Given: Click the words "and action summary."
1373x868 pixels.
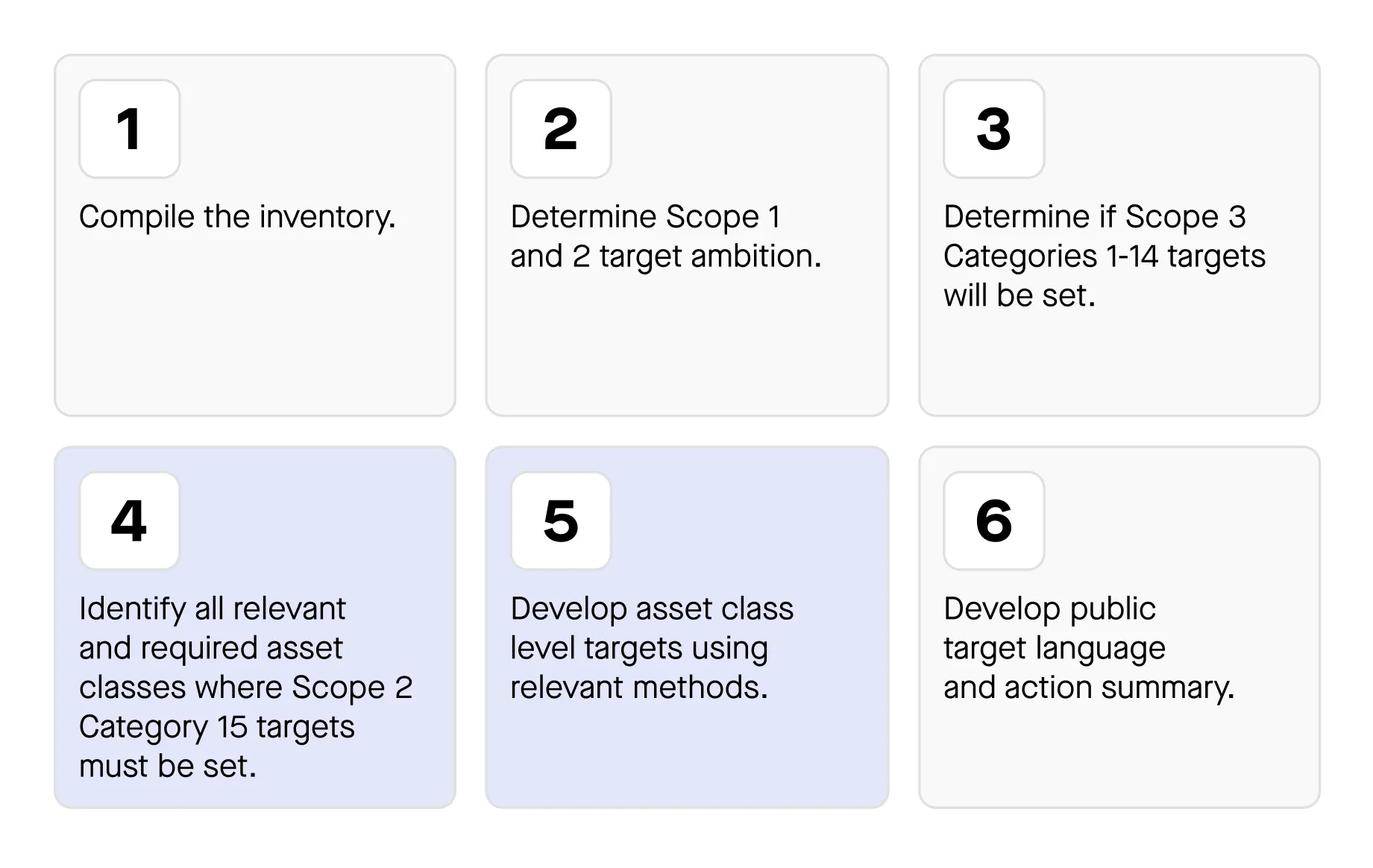Looking at the screenshot, I should [1088, 688].
